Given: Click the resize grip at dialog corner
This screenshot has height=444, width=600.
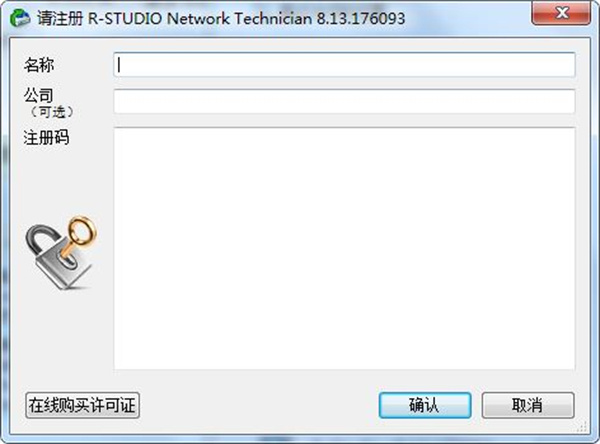Looking at the screenshot, I should [582, 426].
